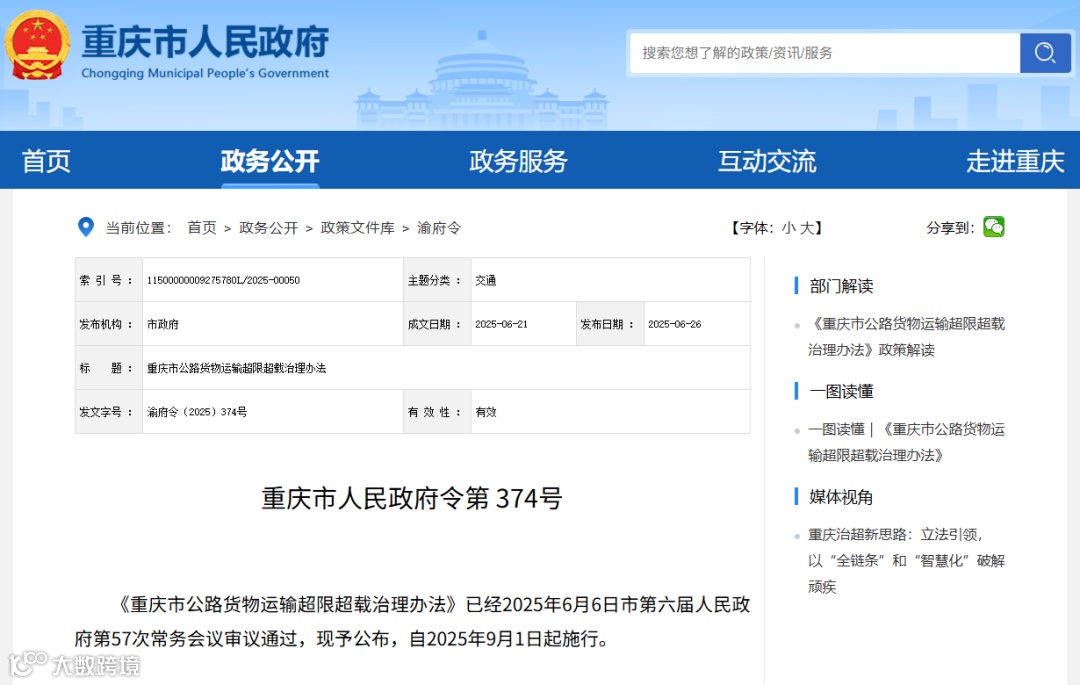Click the publish date 2025-06-26
This screenshot has height=685, width=1080.
pos(674,324)
